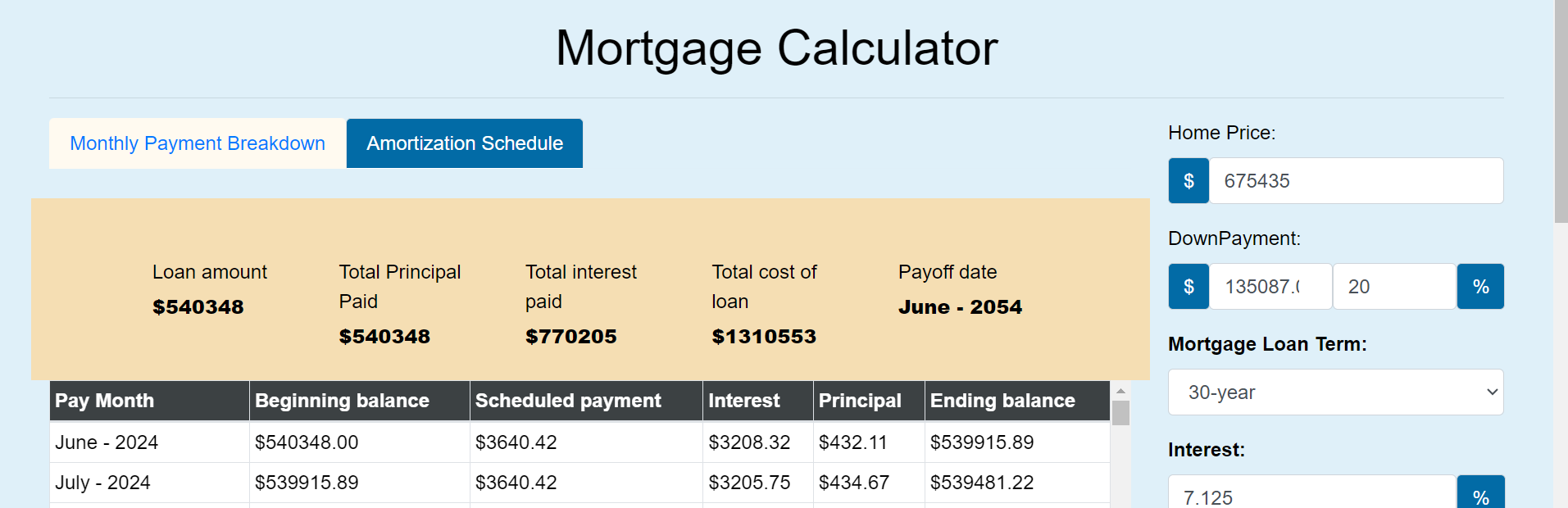Image resolution: width=1568 pixels, height=508 pixels.
Task: Click the Home Price input field
Action: click(1356, 181)
